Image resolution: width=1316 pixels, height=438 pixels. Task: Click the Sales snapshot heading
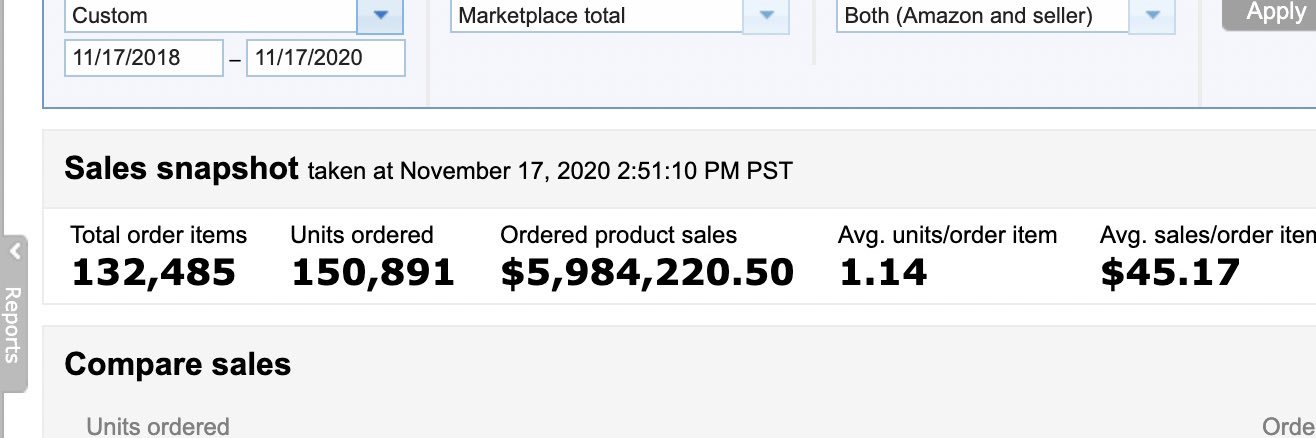[181, 168]
